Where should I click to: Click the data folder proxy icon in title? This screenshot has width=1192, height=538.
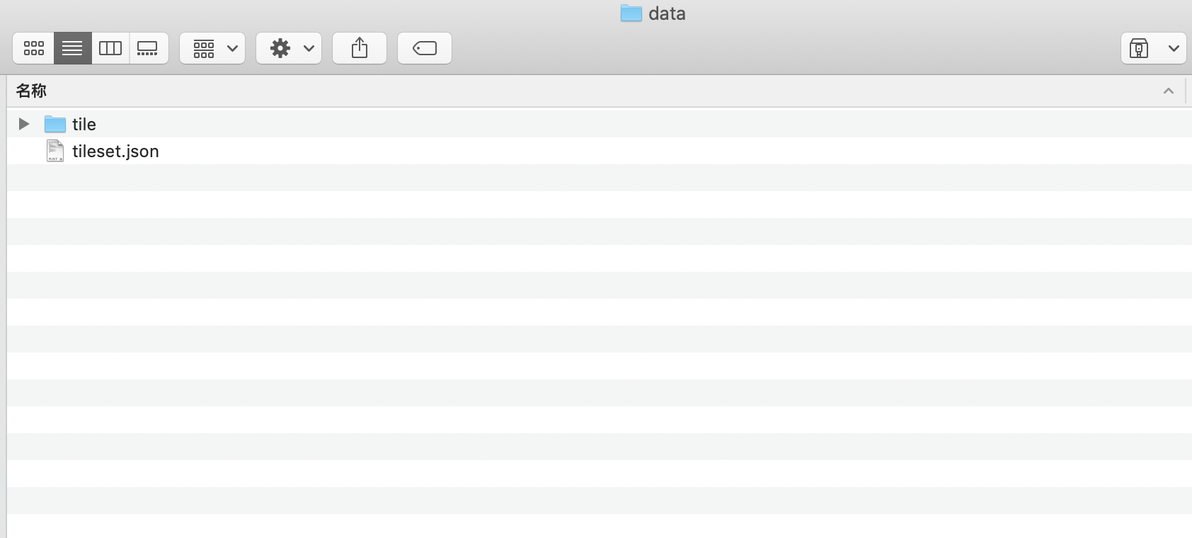tap(631, 13)
